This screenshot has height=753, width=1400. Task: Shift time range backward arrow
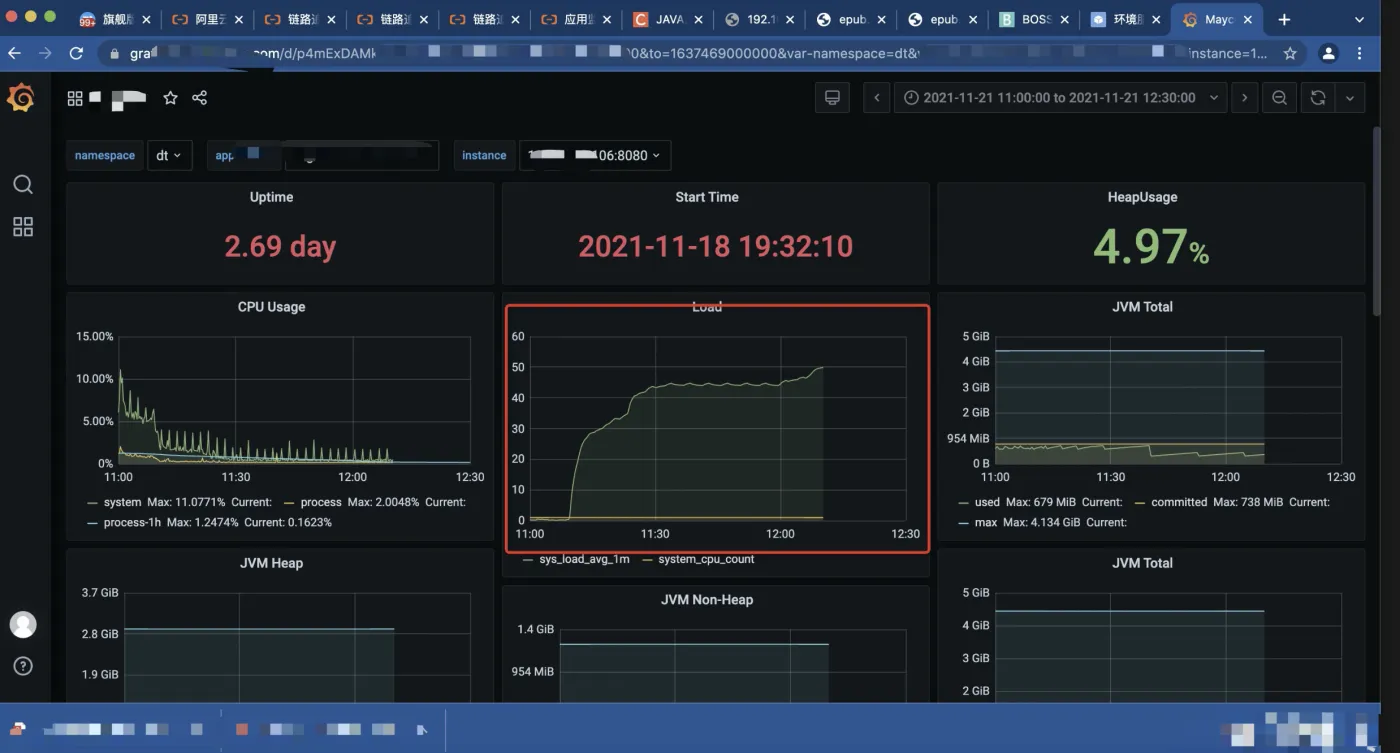coord(877,98)
